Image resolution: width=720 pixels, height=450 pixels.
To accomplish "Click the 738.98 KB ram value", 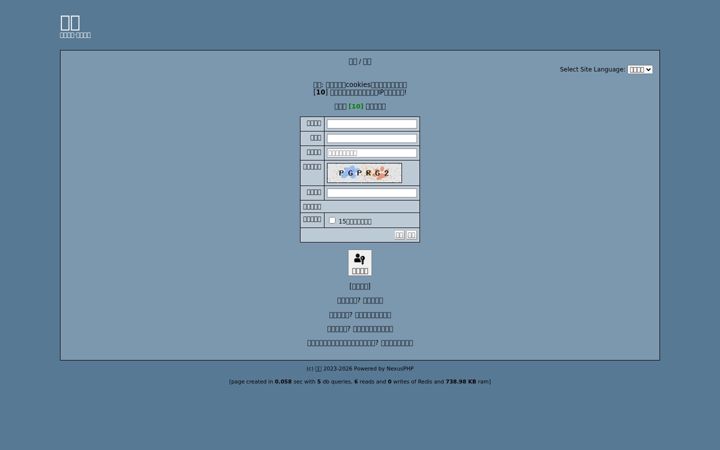I will [461, 381].
